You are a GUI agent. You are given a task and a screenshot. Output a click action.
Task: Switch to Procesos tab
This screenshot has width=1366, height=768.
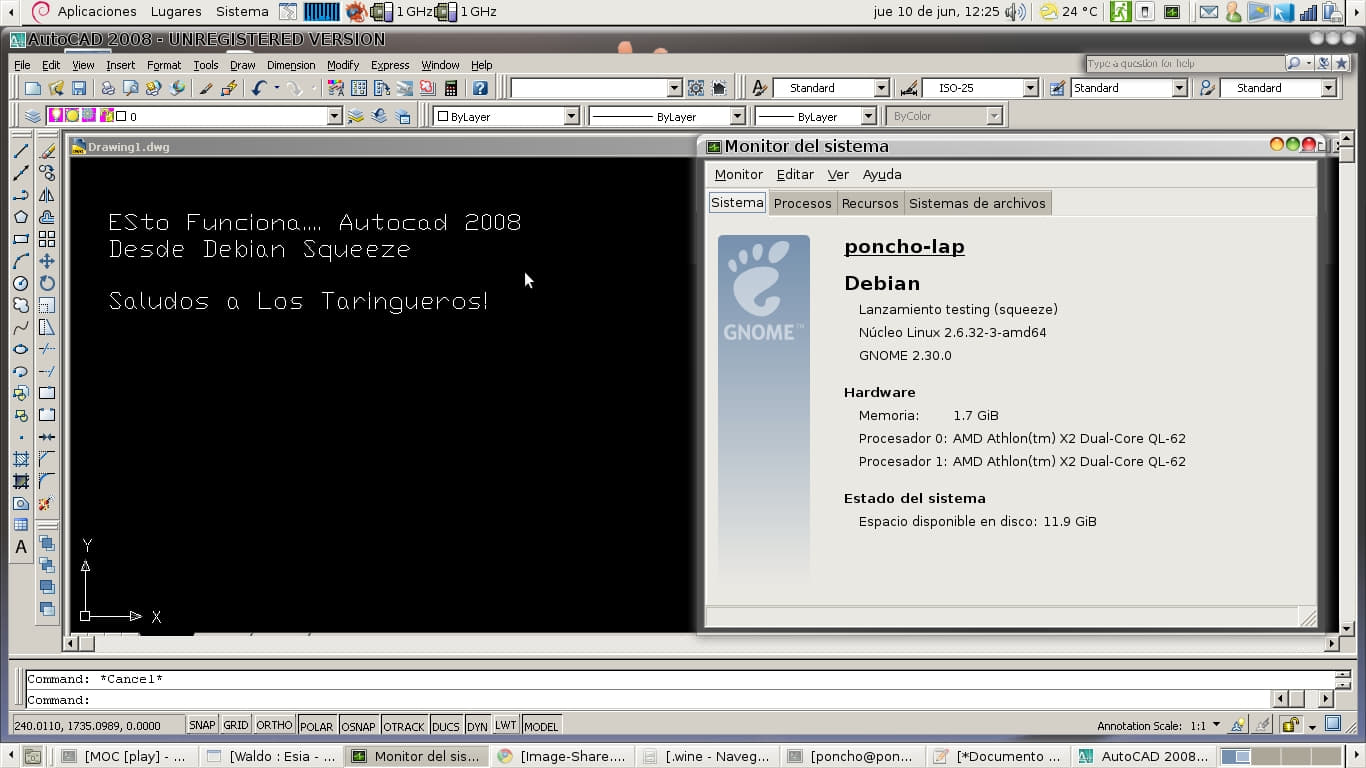[802, 203]
